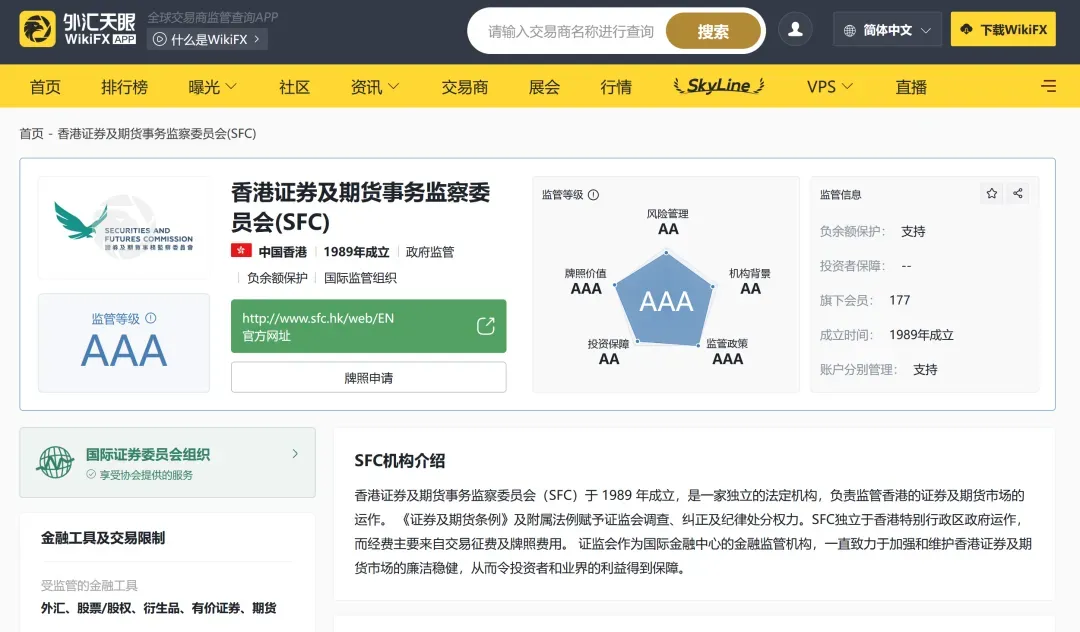This screenshot has height=632, width=1080.
Task: Click 监管政策 AAA rating label
Action: tap(727, 352)
